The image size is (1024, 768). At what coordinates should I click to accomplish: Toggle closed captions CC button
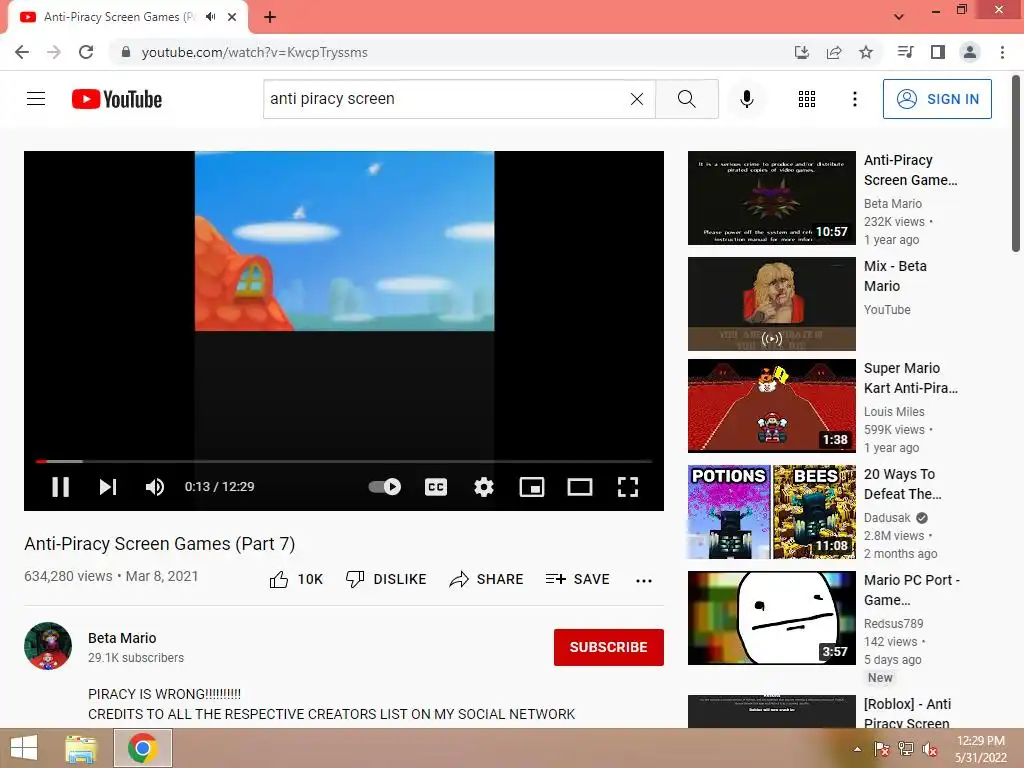(x=436, y=487)
